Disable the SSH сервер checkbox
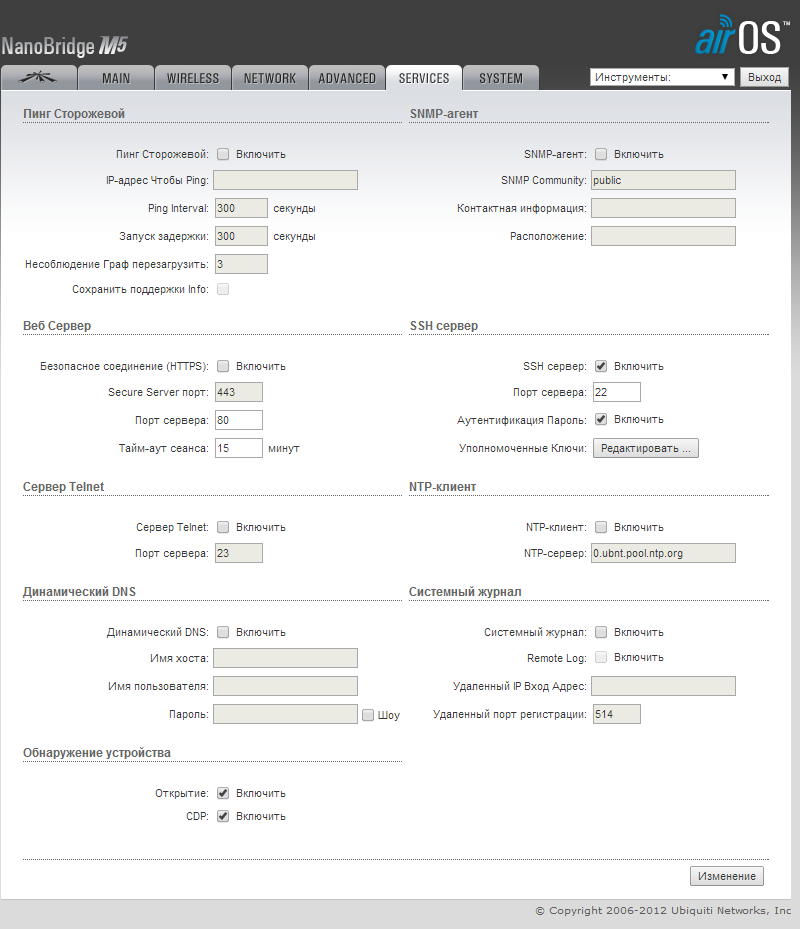This screenshot has width=800, height=929. click(x=601, y=366)
